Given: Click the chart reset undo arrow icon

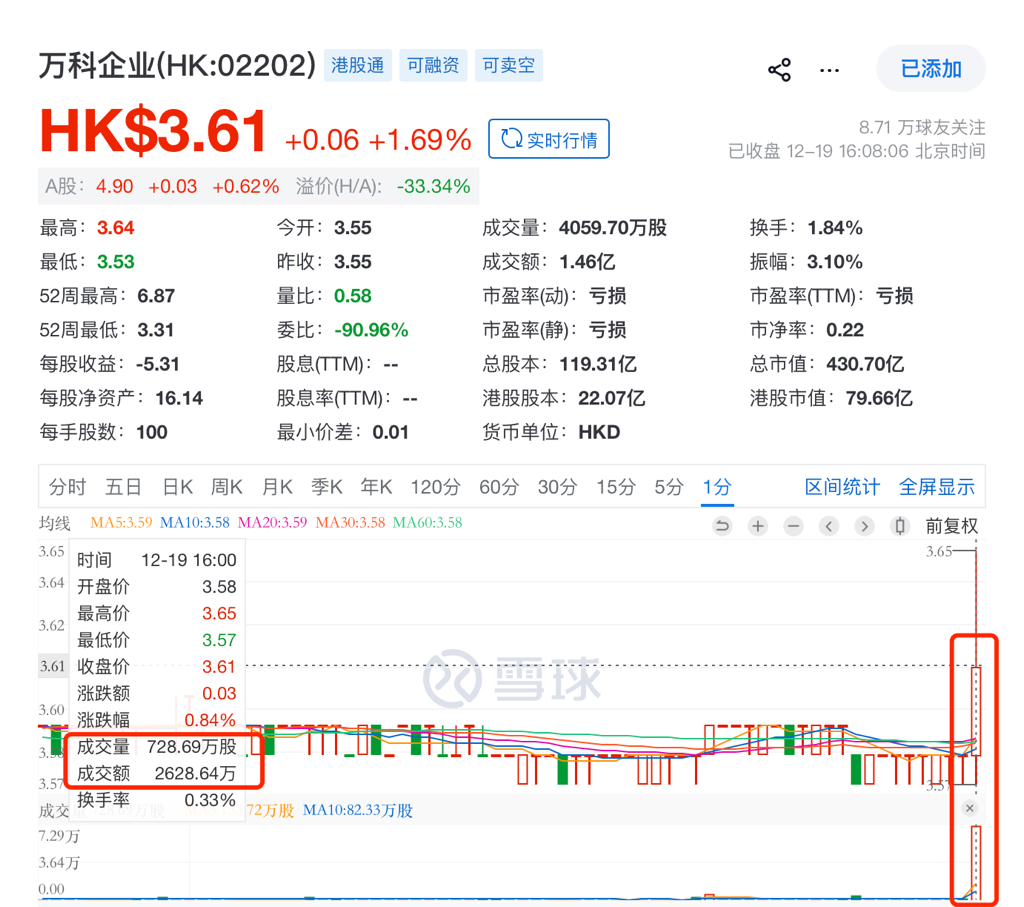Looking at the screenshot, I should [x=722, y=526].
